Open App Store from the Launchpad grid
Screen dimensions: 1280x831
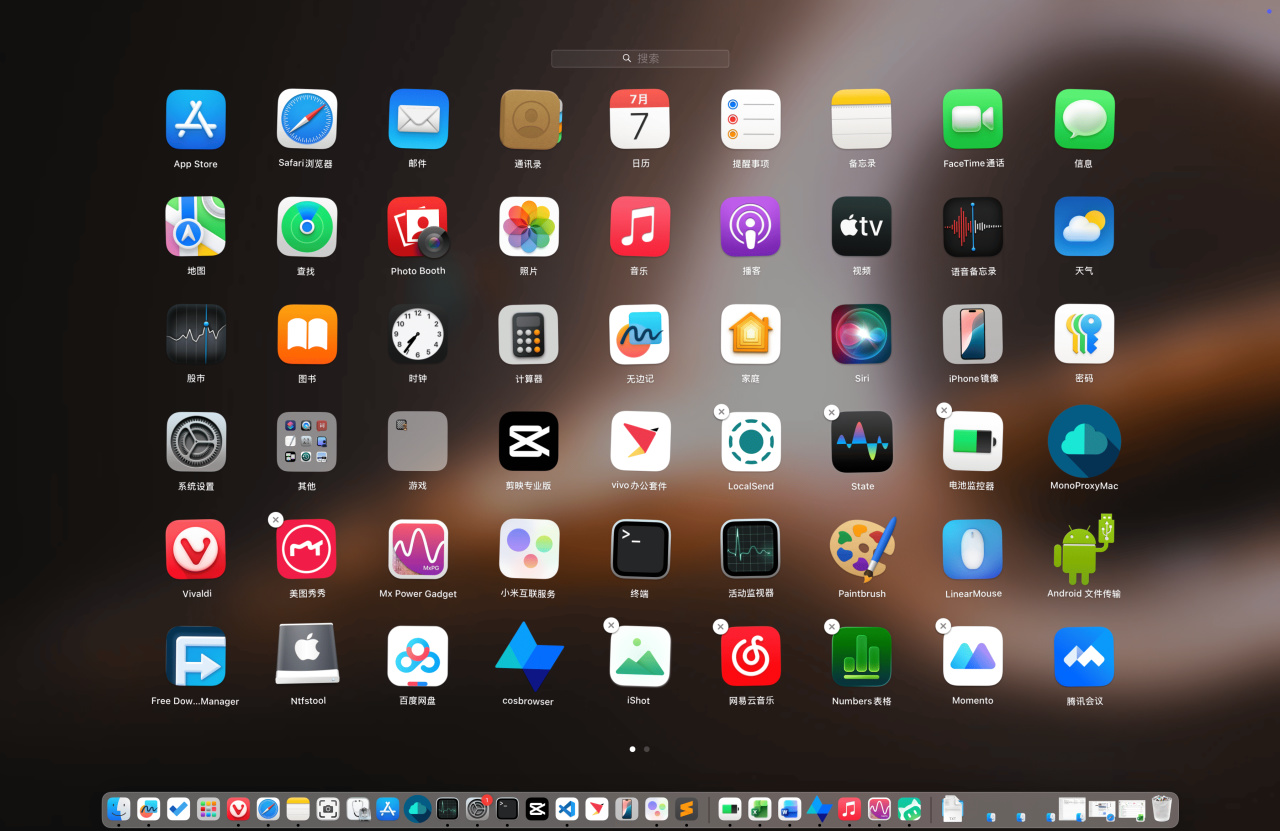[196, 120]
